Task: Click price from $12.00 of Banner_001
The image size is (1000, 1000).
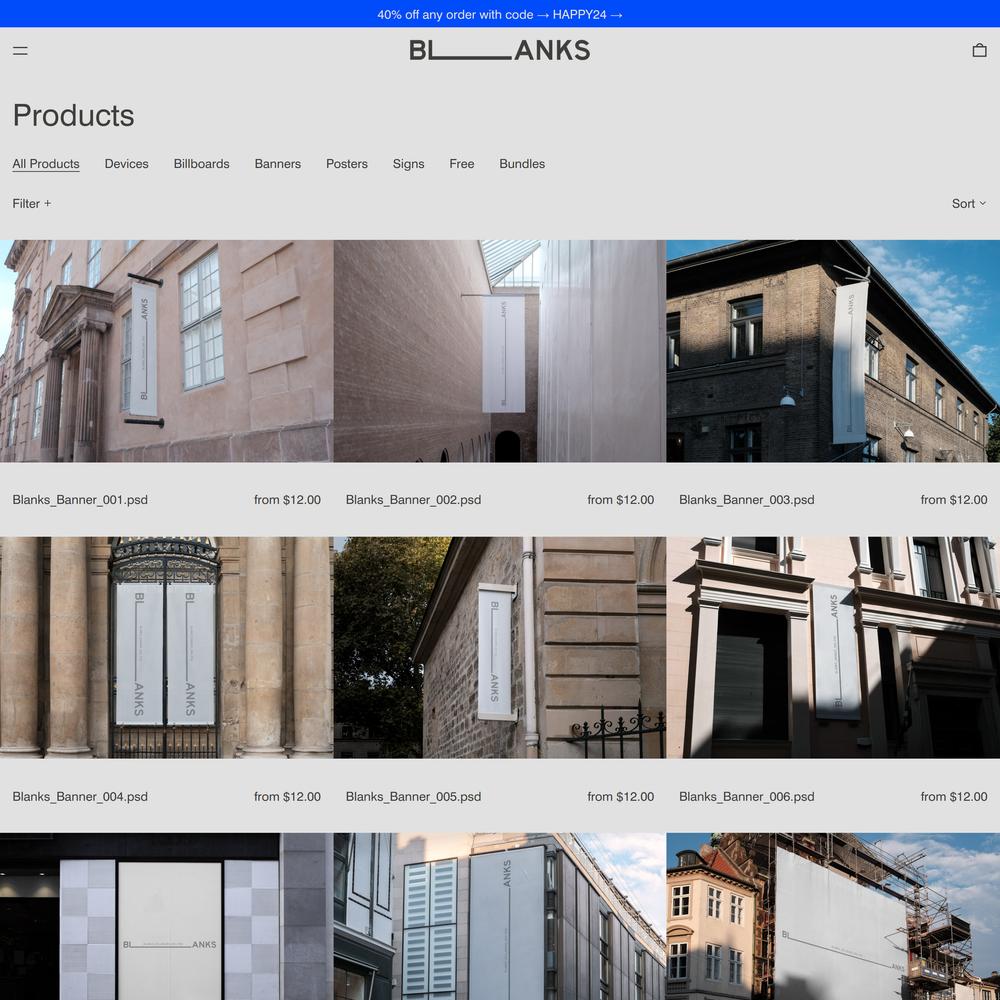Action: [287, 500]
